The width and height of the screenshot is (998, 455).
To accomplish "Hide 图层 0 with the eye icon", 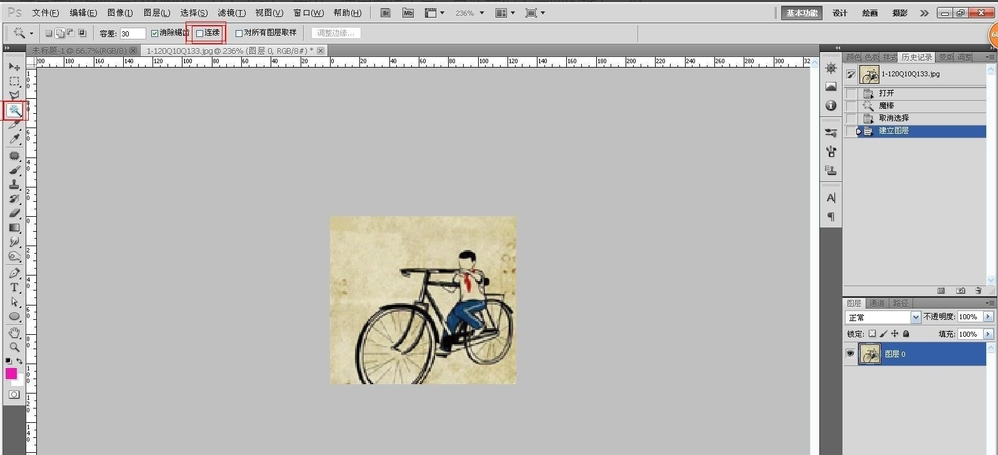I will pos(850,354).
